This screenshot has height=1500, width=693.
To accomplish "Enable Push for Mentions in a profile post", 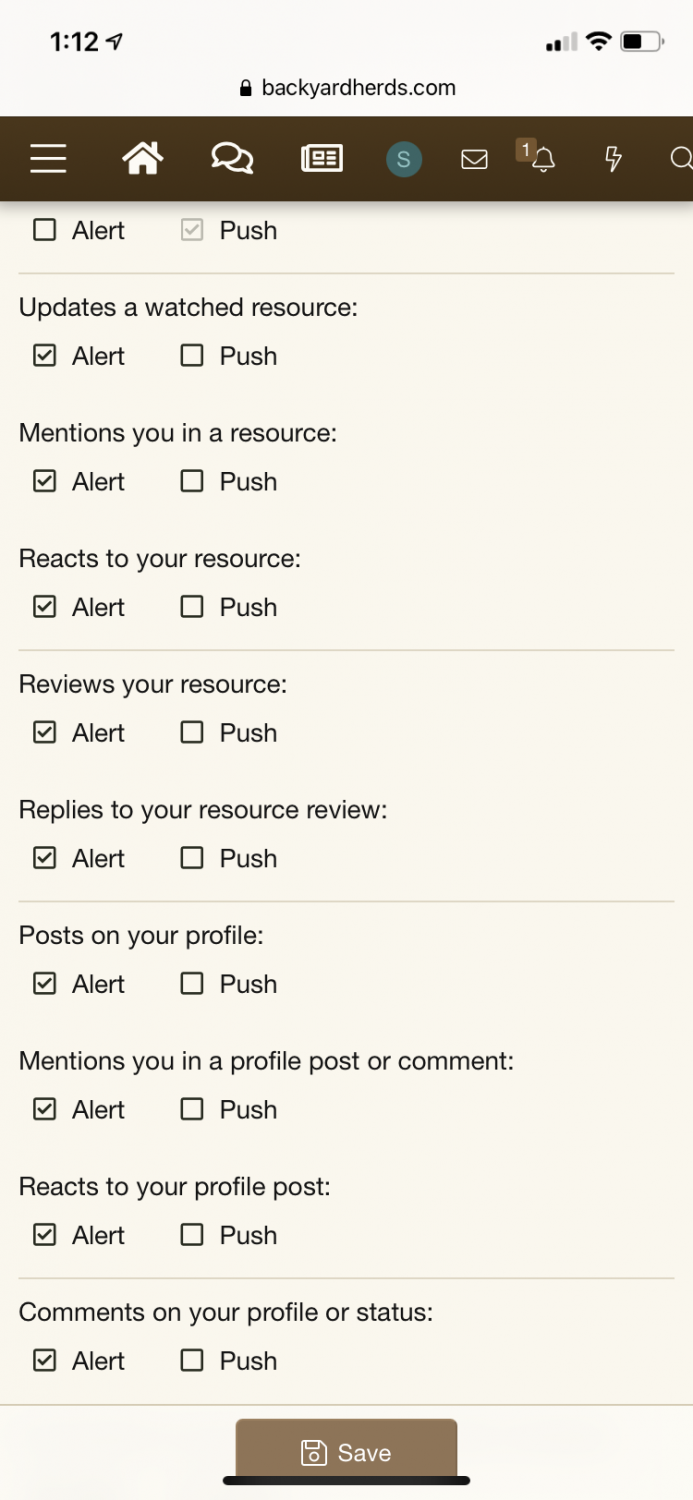I will [192, 1110].
